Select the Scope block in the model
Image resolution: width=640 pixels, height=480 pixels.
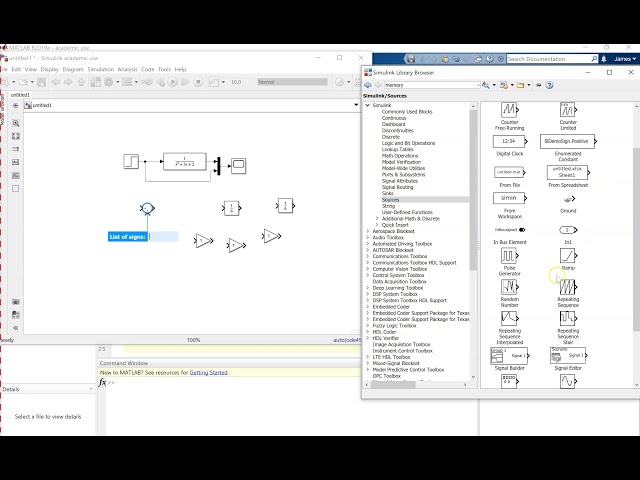238,166
